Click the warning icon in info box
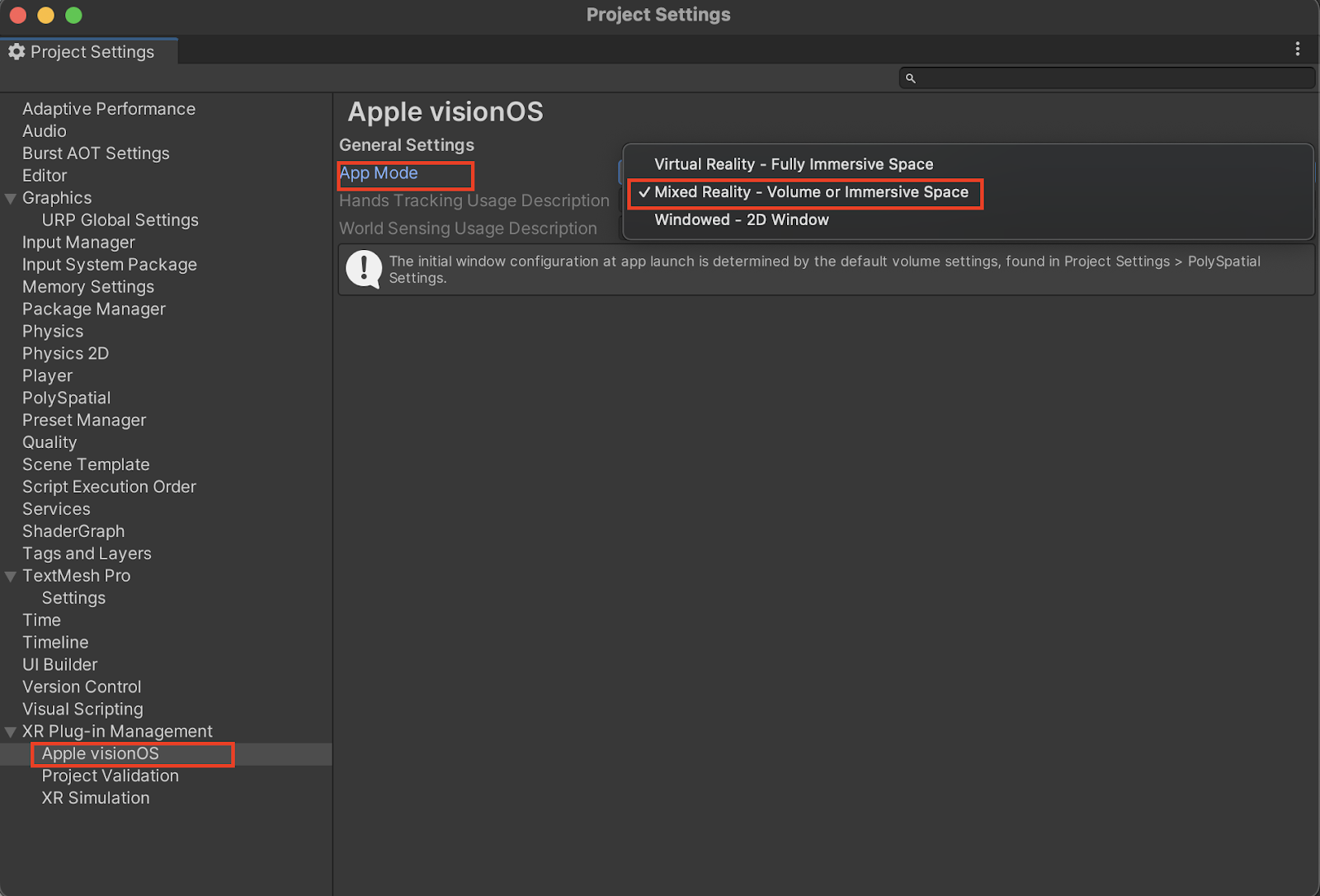Viewport: 1320px width, 896px height. coord(363,269)
